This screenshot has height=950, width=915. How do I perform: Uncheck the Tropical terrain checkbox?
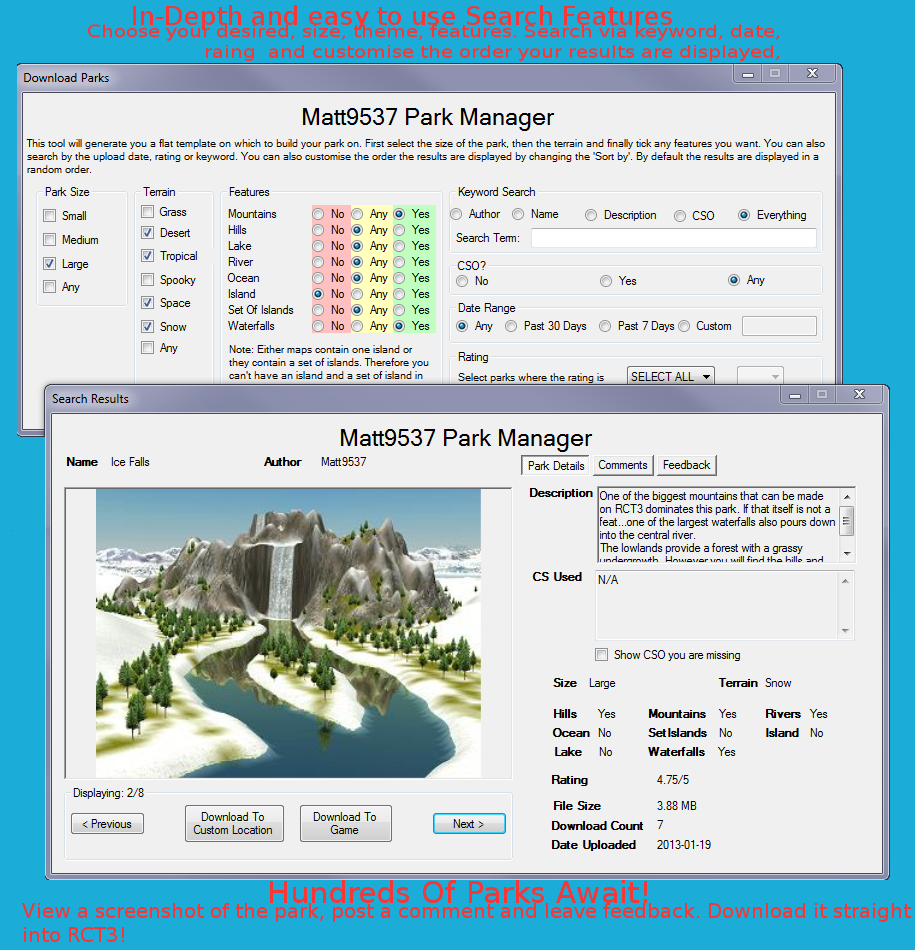click(x=147, y=256)
